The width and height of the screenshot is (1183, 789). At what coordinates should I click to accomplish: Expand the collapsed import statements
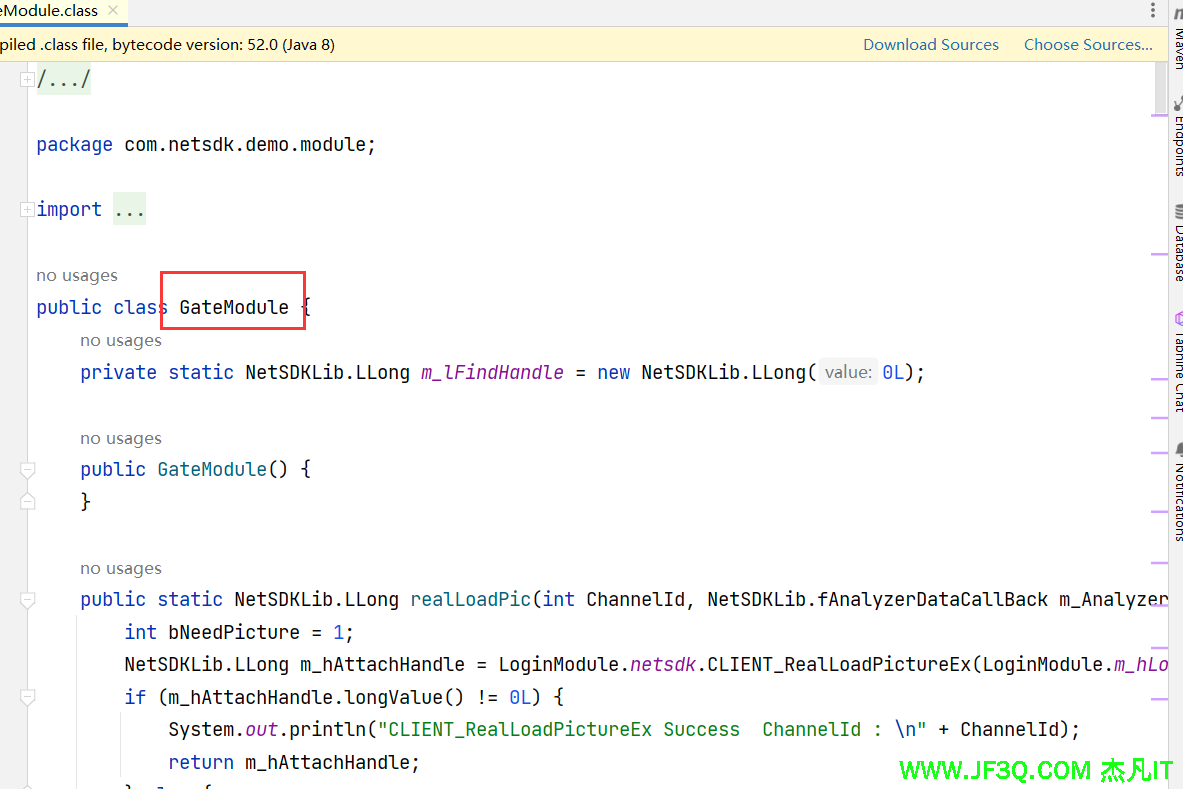pyautogui.click(x=27, y=209)
